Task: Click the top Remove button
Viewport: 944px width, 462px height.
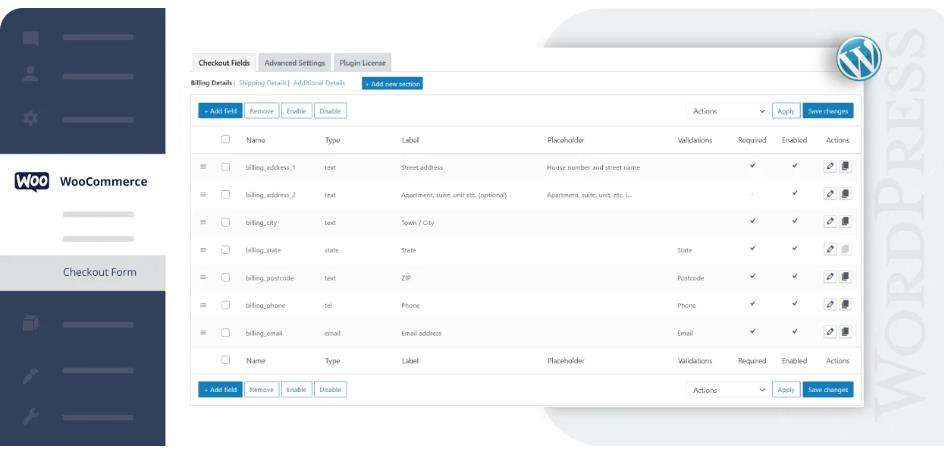Action: point(261,111)
